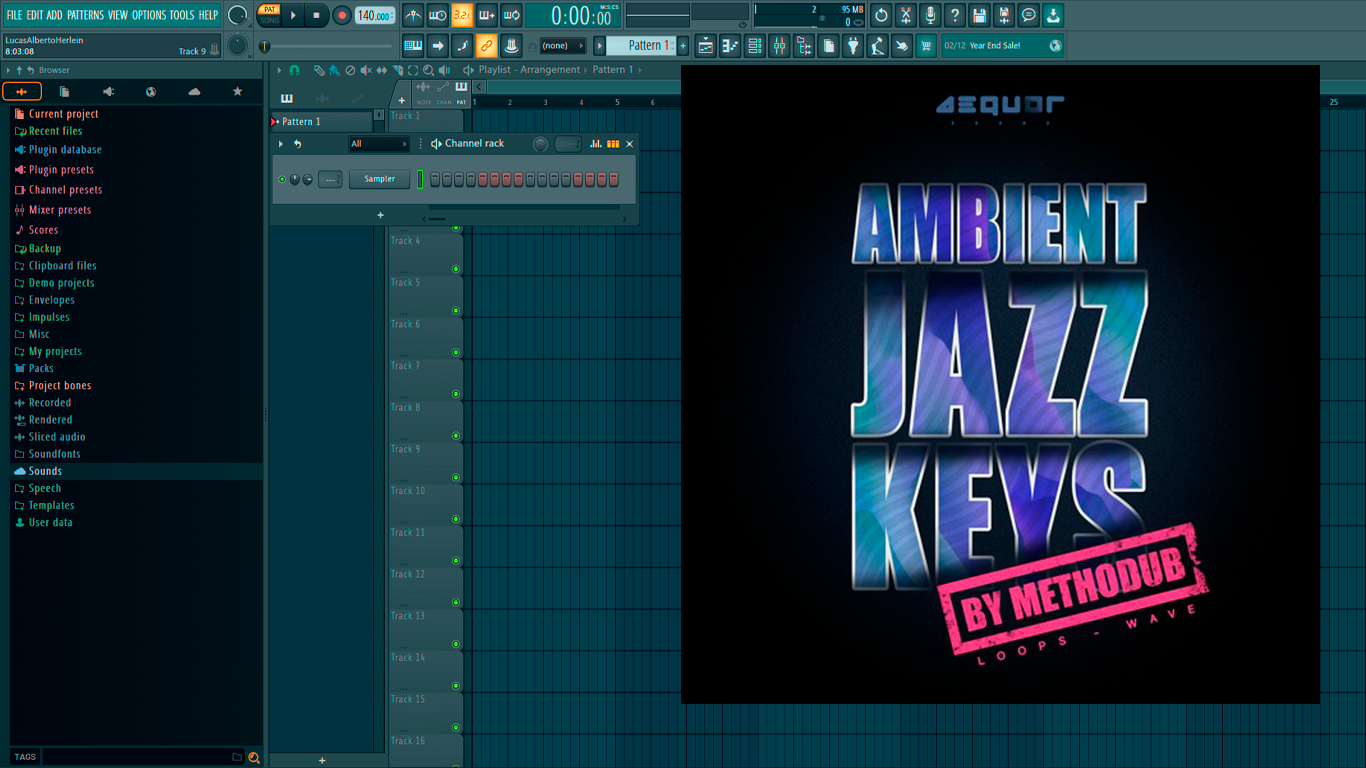Toggle last step button of Sampler
The height and width of the screenshot is (768, 1366).
[614, 179]
